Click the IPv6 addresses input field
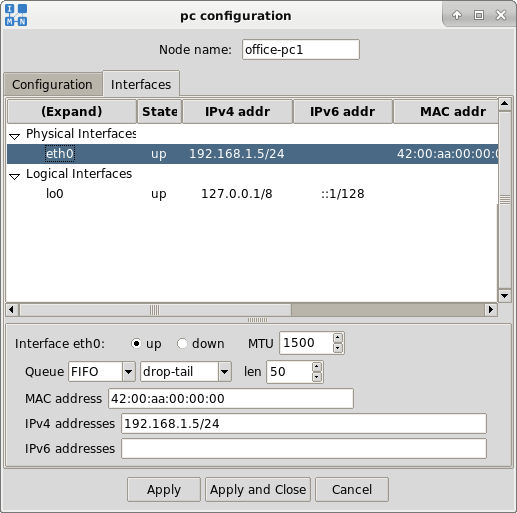Image resolution: width=517 pixels, height=513 pixels. click(304, 448)
